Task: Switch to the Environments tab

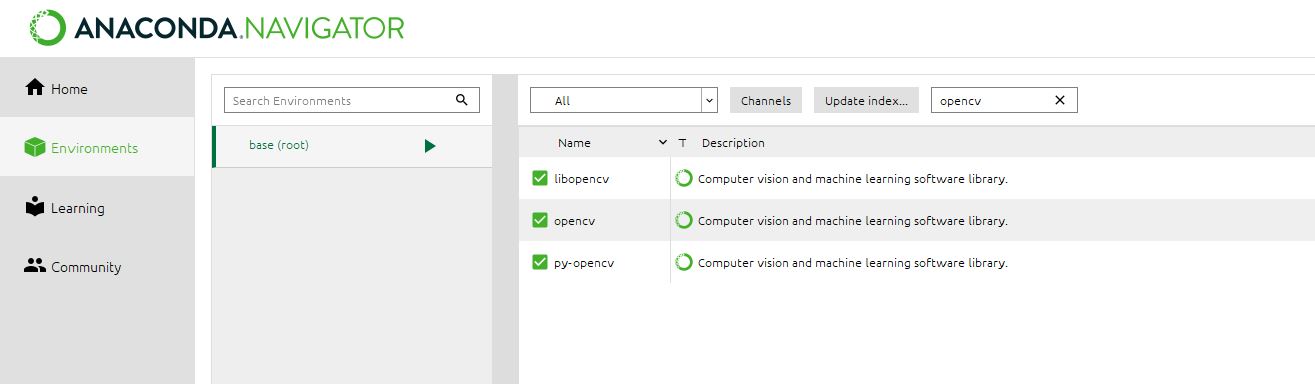Action: (97, 147)
